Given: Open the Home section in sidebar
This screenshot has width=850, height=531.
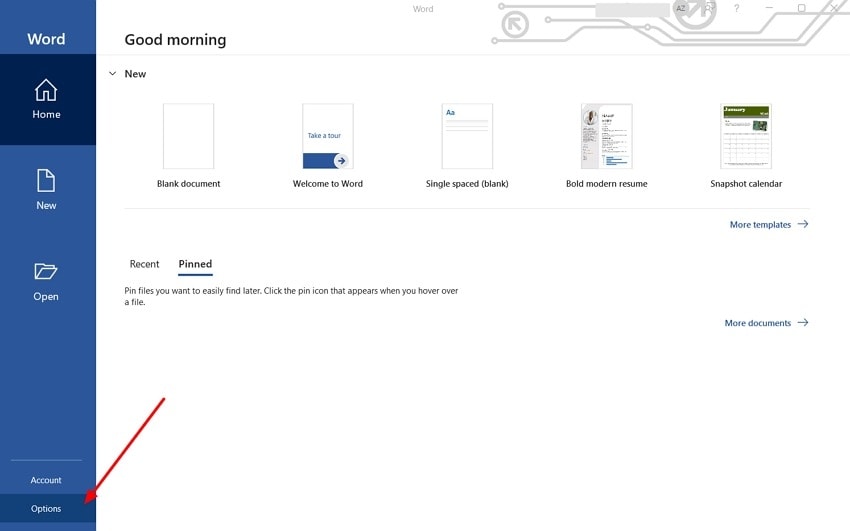Looking at the screenshot, I should [x=47, y=99].
